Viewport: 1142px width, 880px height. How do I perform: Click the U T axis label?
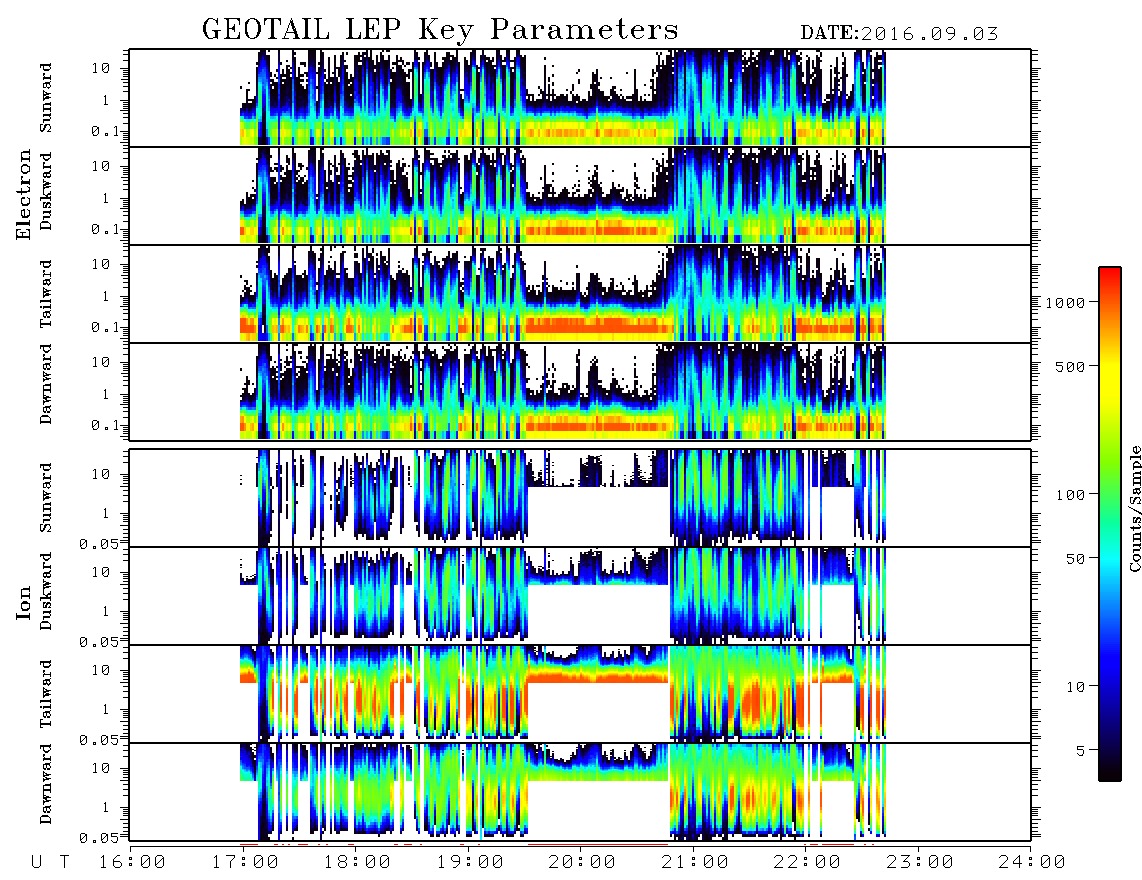[50, 862]
